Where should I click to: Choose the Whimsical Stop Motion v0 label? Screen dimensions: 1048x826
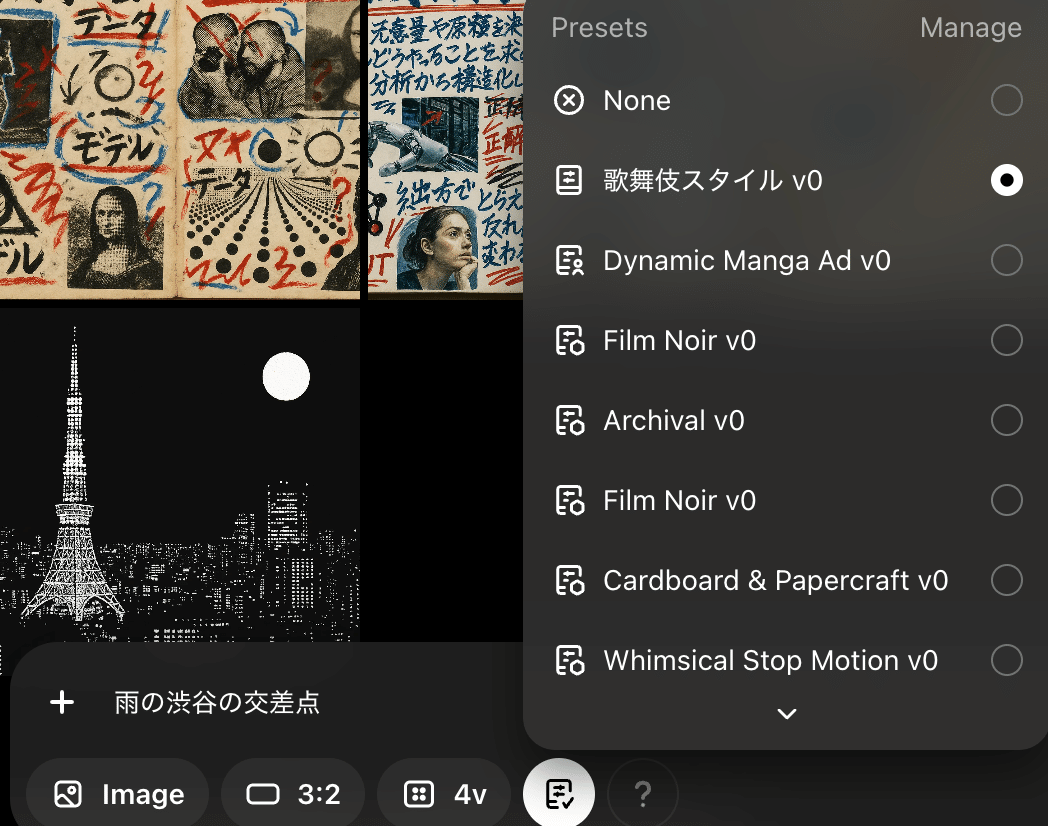coord(770,661)
